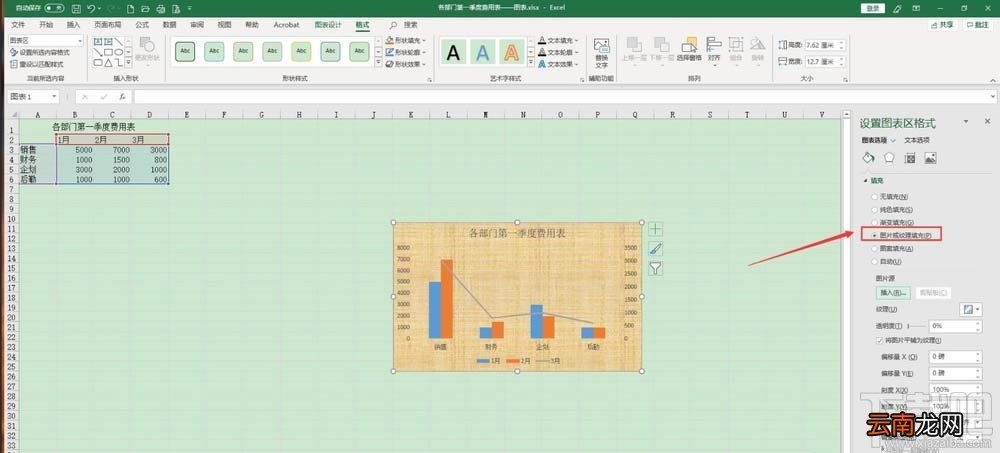Switch to the 页面布局 tab
The width and height of the screenshot is (1000, 453).
click(x=108, y=25)
